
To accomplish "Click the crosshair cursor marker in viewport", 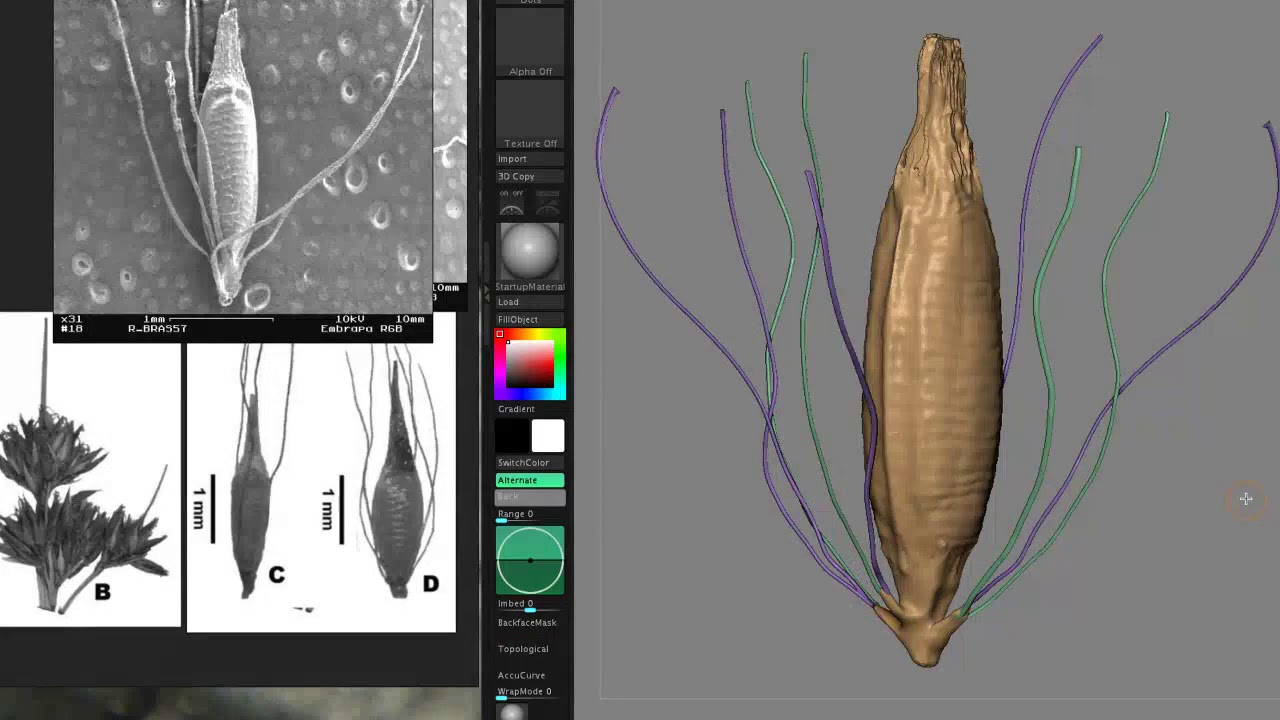I will (x=1246, y=498).
